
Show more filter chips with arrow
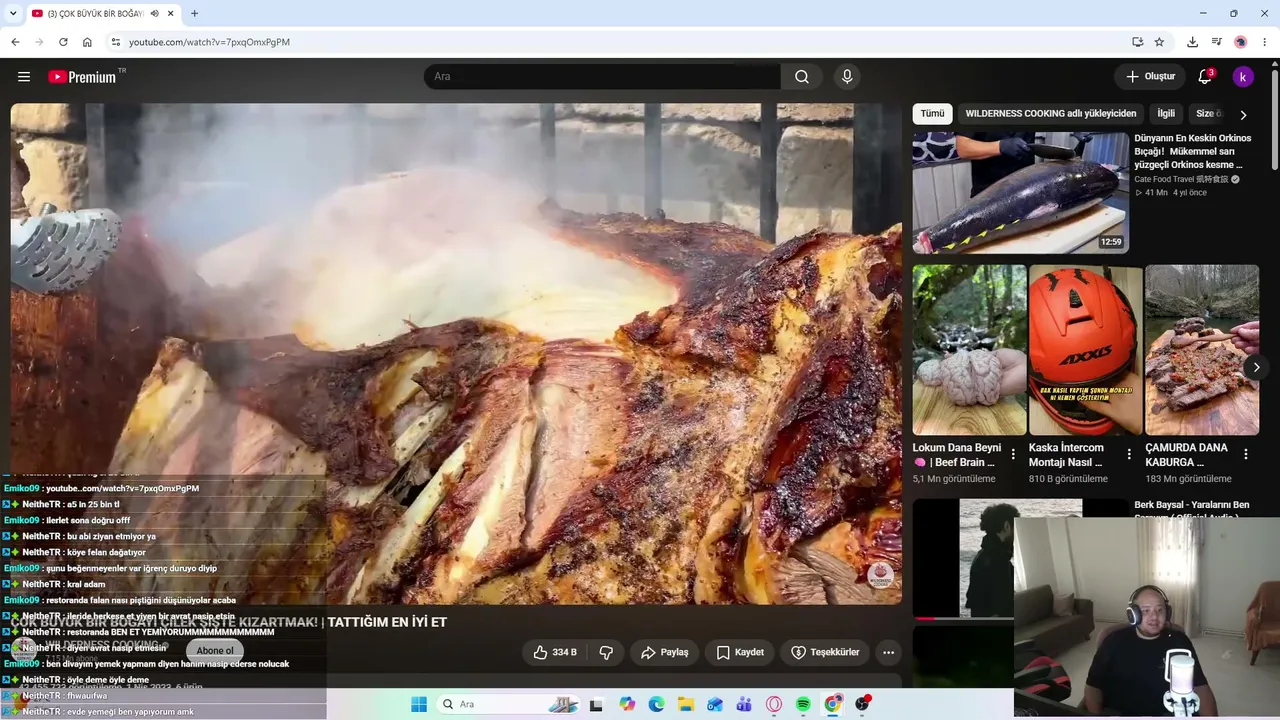(x=1243, y=114)
